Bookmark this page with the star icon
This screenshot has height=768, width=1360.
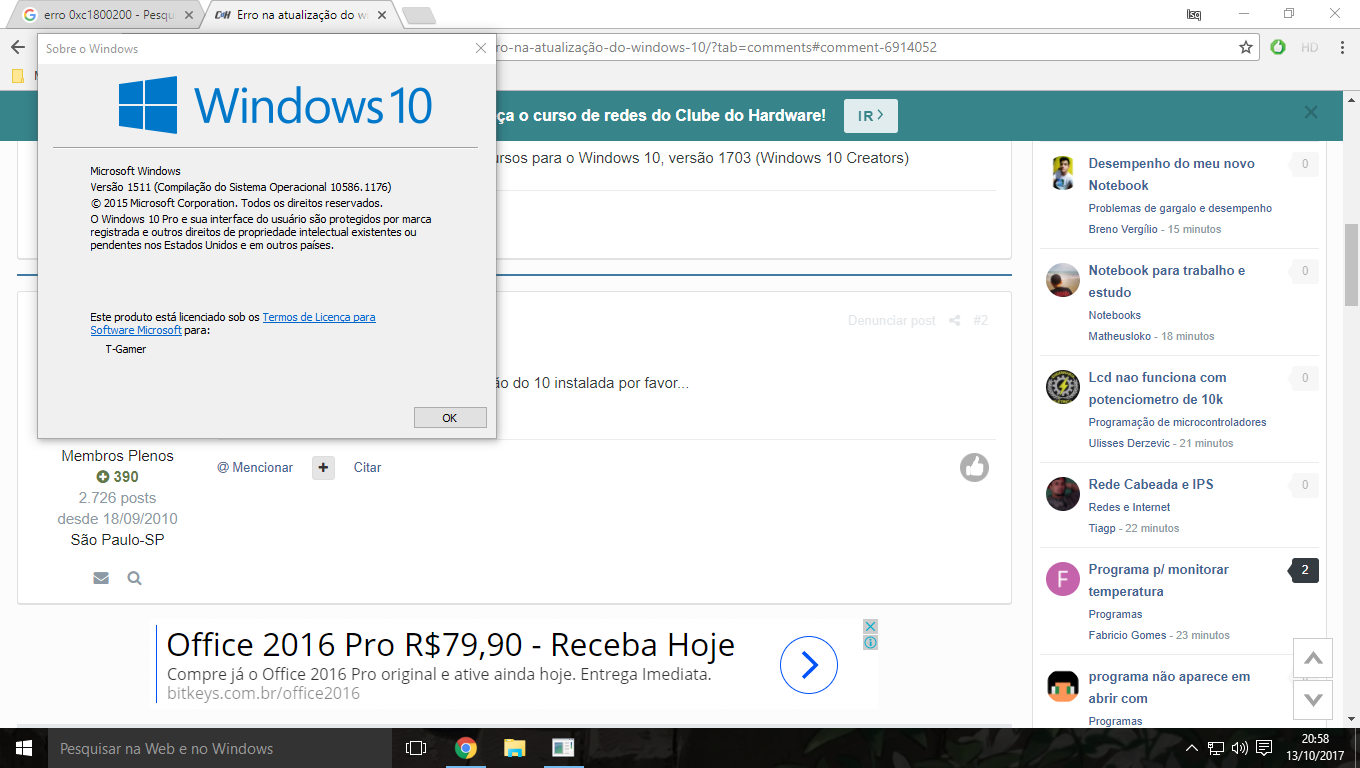pos(1246,47)
